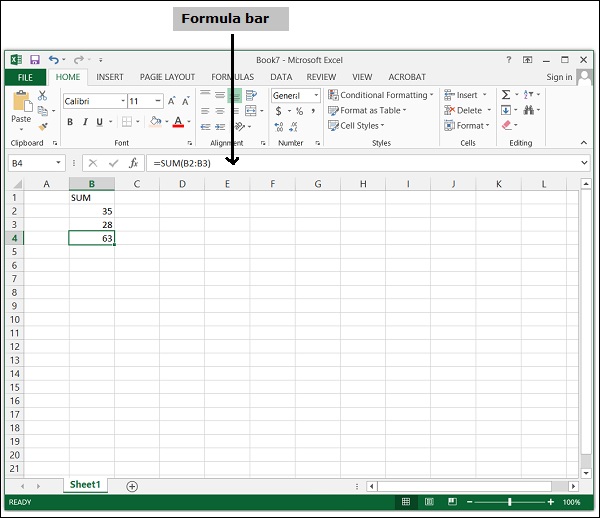
Task: Add a new sheet with plus icon
Action: [x=132, y=485]
